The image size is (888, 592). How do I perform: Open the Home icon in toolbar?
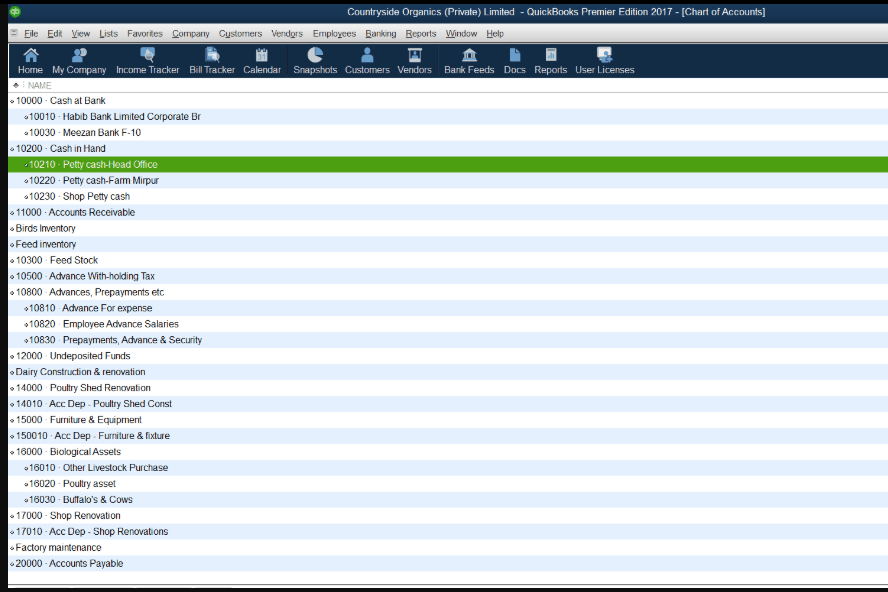[31, 61]
